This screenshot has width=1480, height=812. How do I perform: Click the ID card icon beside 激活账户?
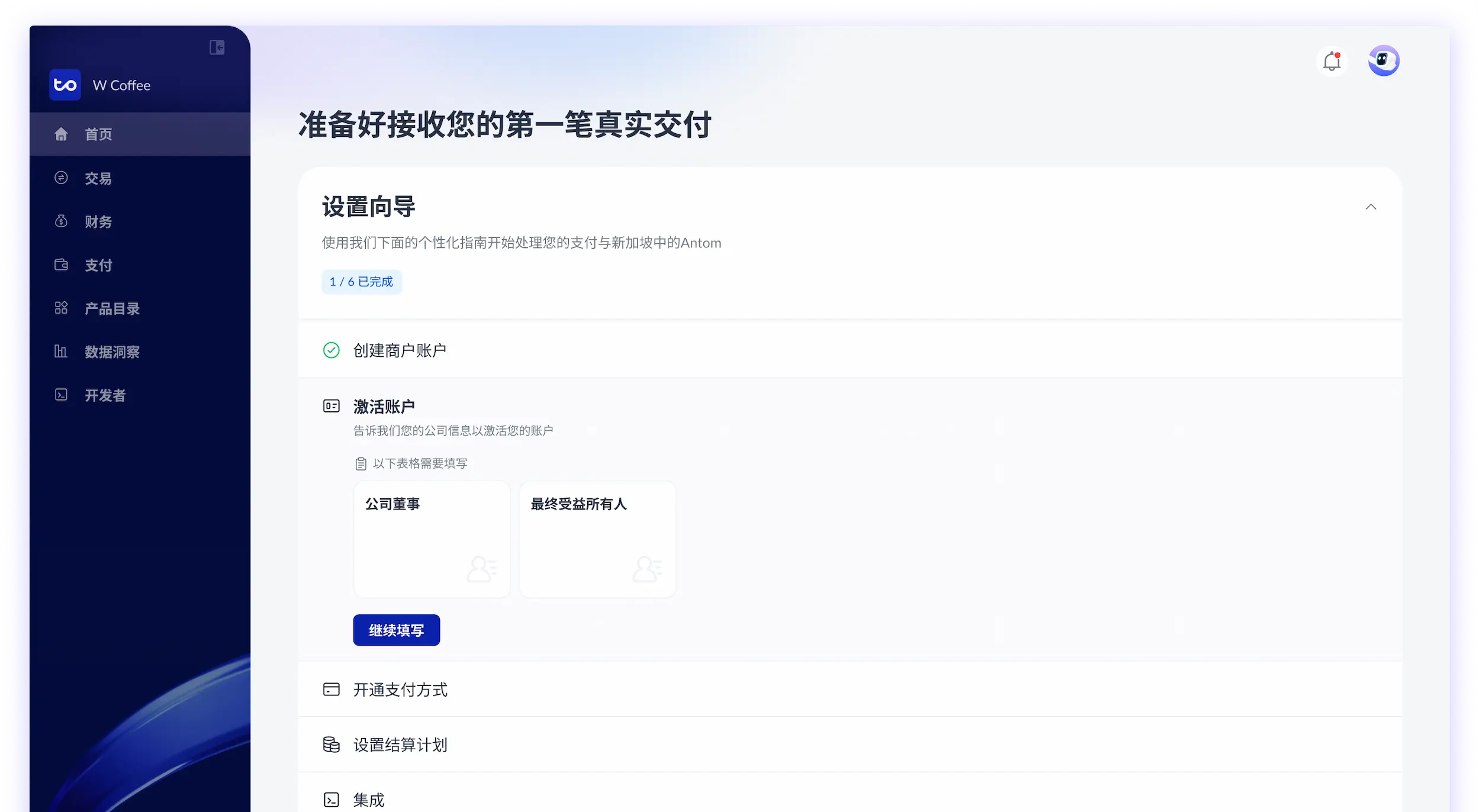[x=332, y=406]
